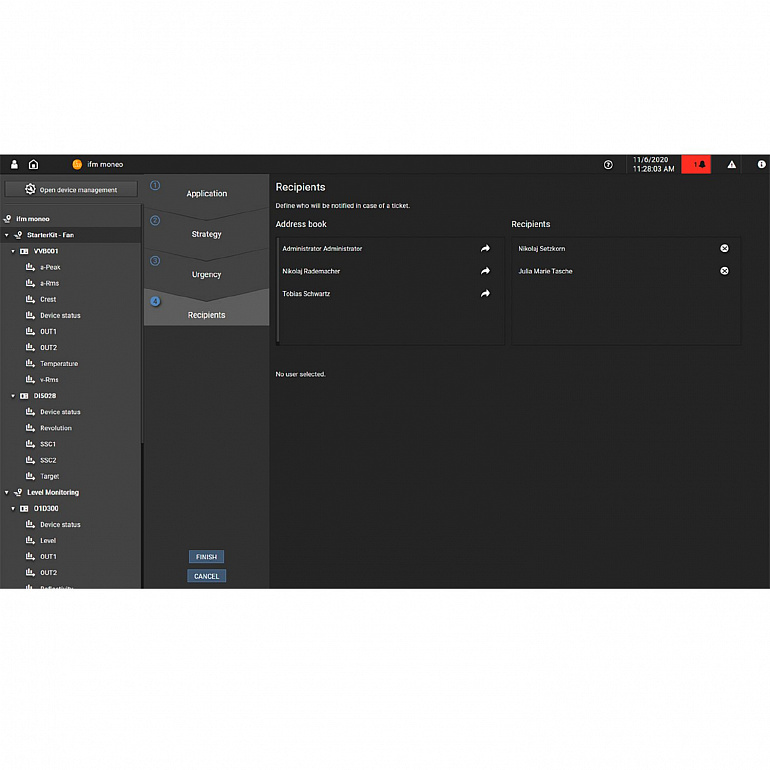Click the StarterKit - Fan location icon
The image size is (770, 770).
18,235
